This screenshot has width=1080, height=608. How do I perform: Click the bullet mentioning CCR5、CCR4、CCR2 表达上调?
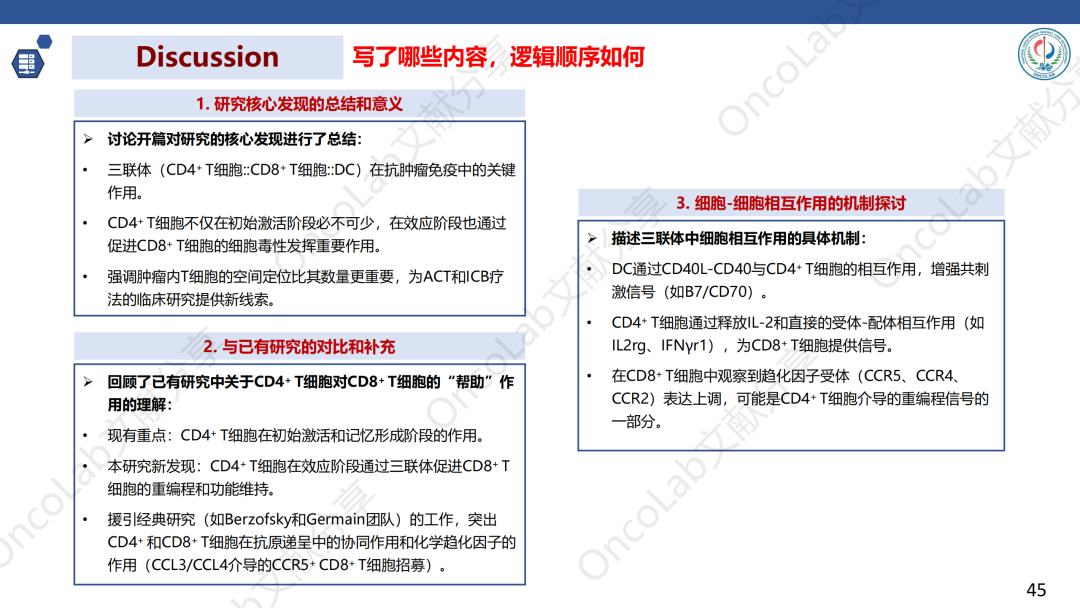800,398
